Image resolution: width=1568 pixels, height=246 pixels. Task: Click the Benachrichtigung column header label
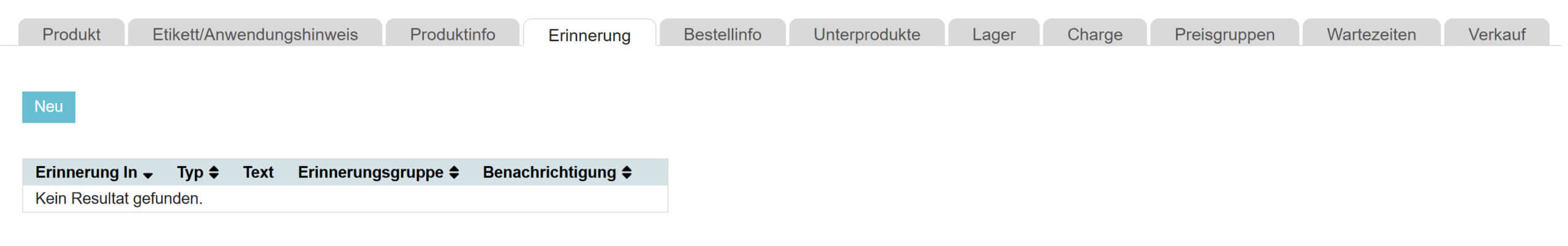549,172
